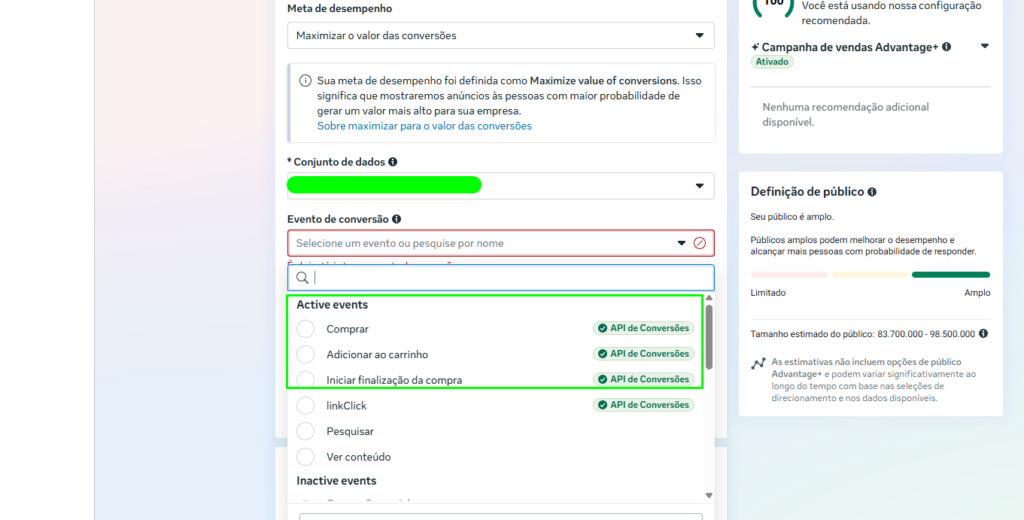Click the audience size meter bar
This screenshot has width=1024, height=520.
coord(871,275)
